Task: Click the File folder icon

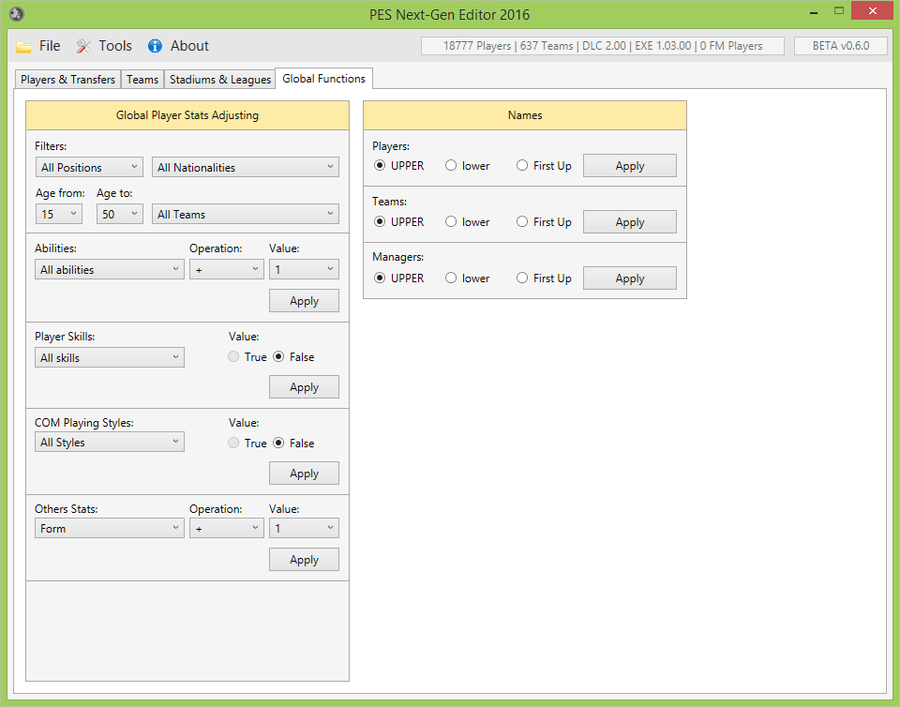Action: pyautogui.click(x=24, y=46)
